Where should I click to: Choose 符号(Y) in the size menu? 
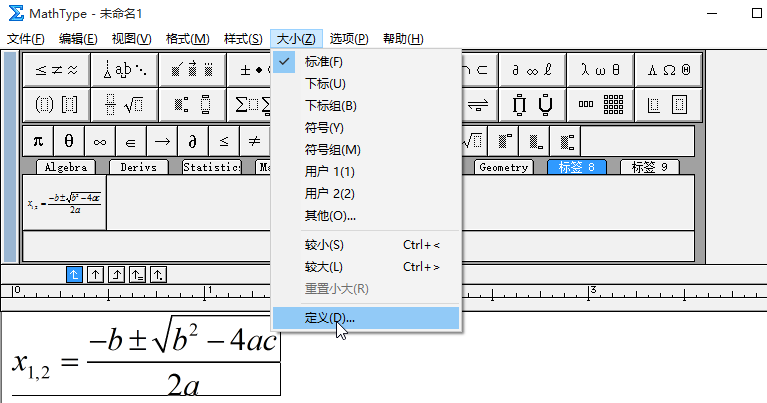(x=366, y=128)
